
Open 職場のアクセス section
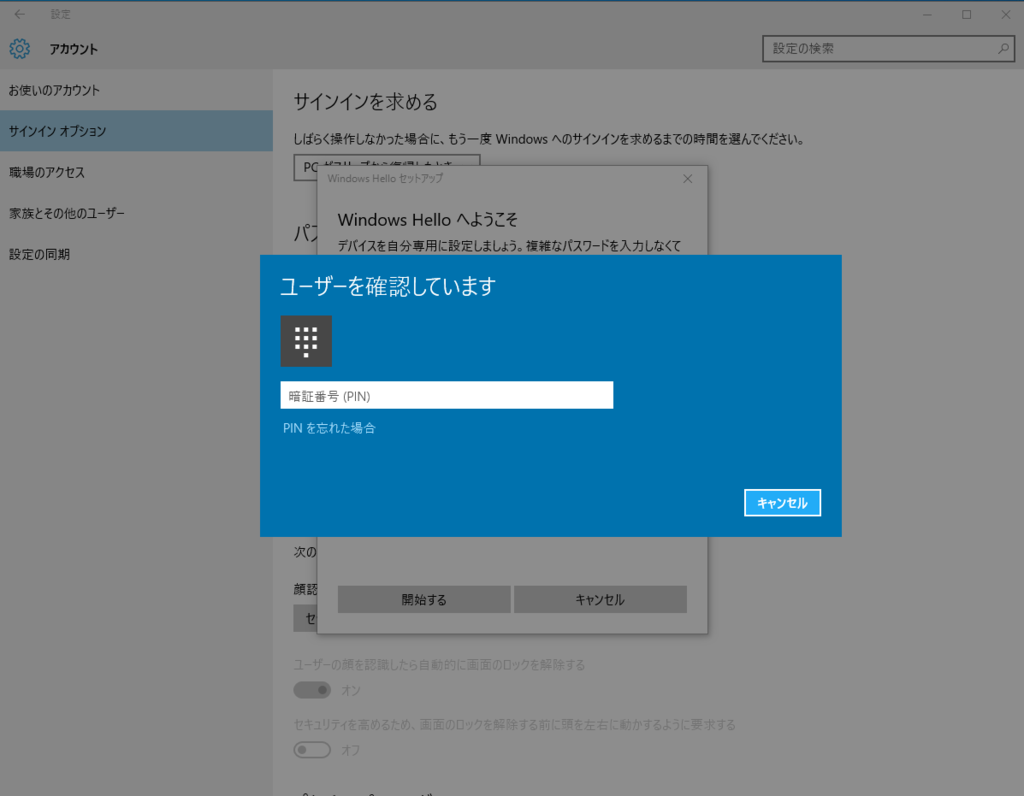pos(136,172)
